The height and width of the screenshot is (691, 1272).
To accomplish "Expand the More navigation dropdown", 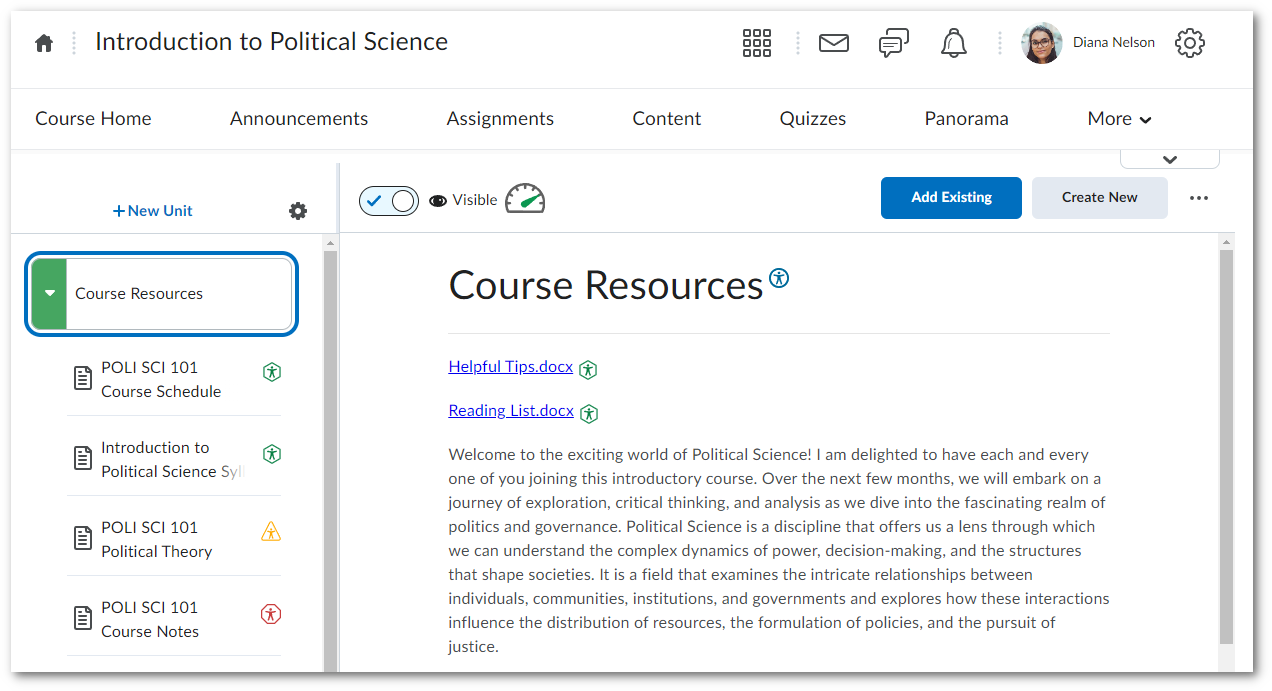I will coord(1119,119).
